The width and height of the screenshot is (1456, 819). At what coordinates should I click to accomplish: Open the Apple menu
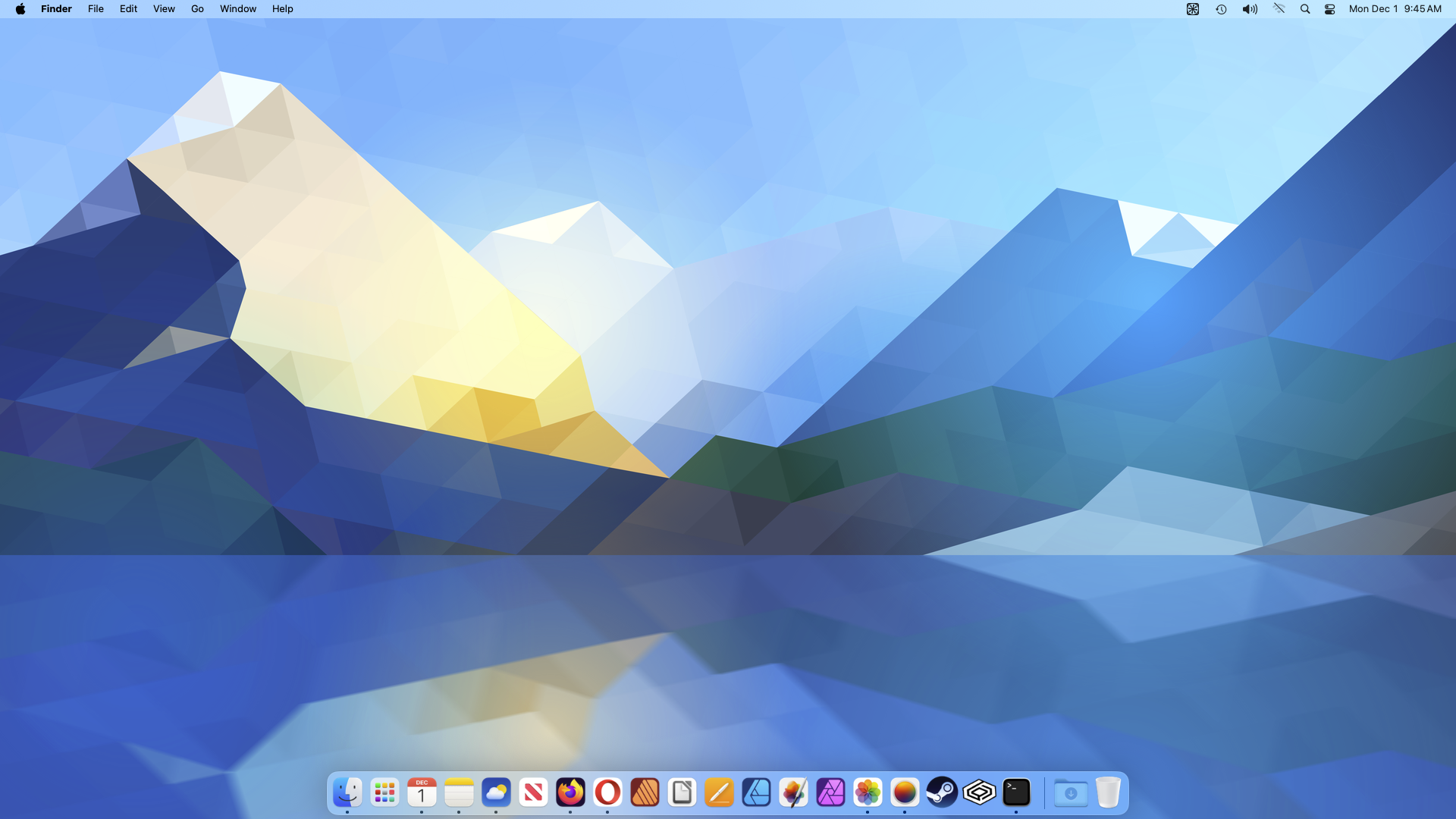click(x=20, y=9)
